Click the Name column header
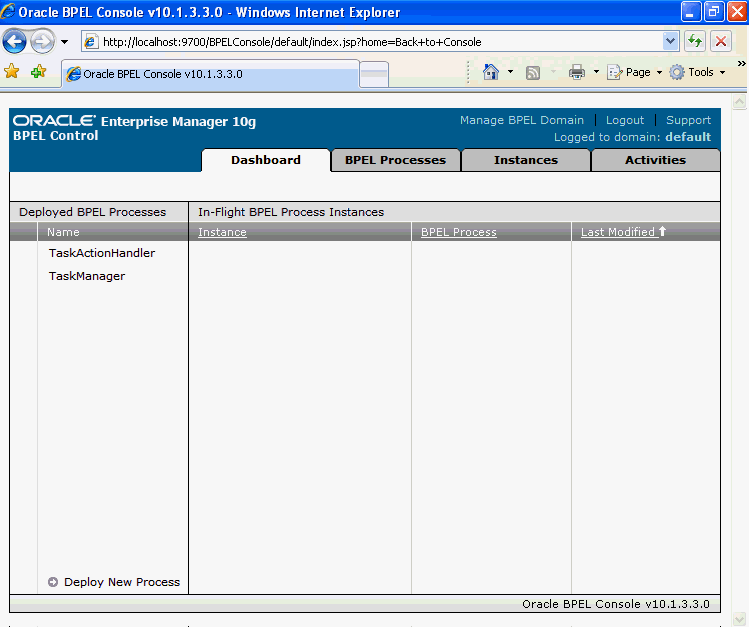This screenshot has height=627, width=749. pyautogui.click(x=63, y=232)
